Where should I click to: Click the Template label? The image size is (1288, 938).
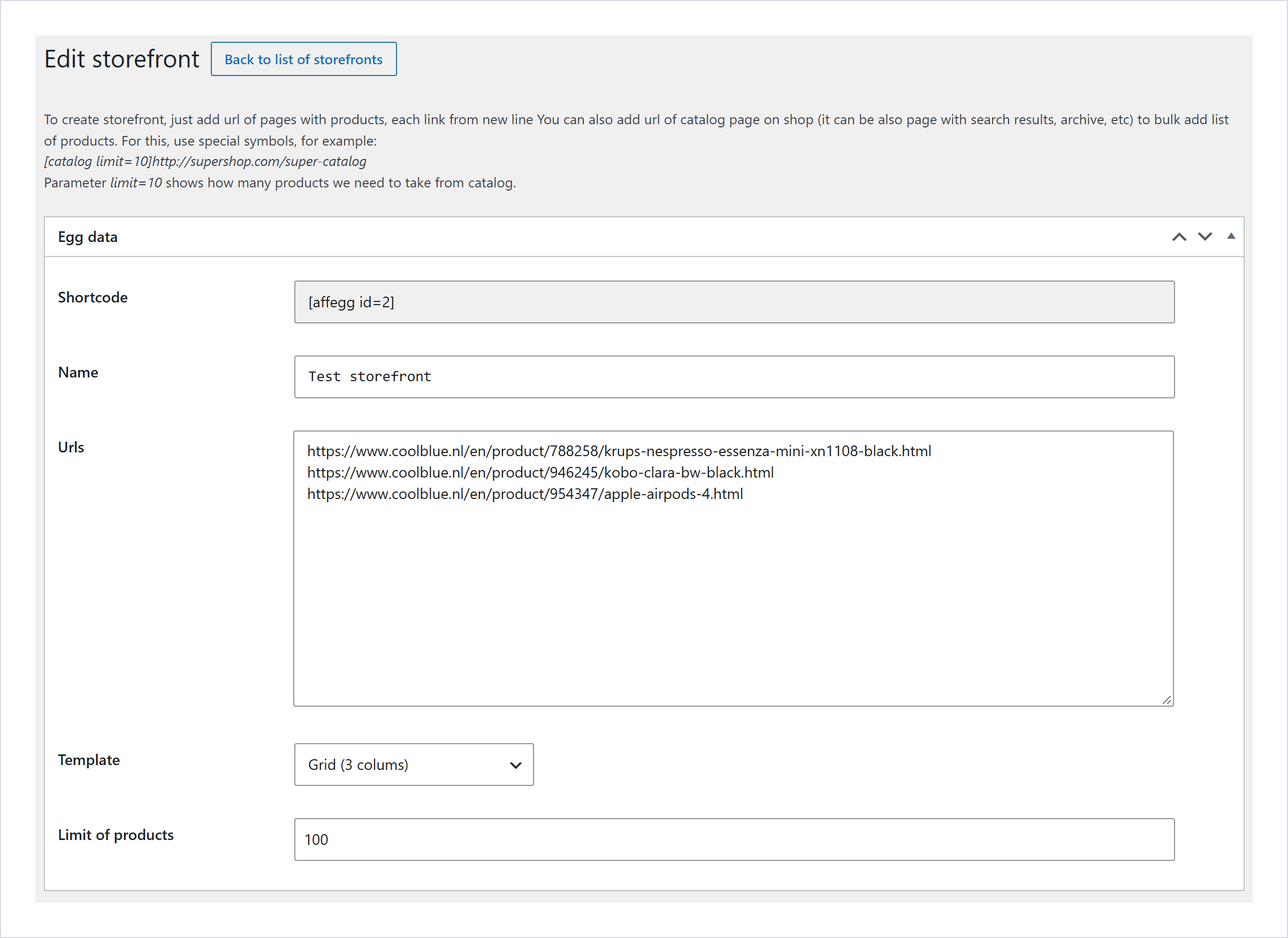(89, 760)
